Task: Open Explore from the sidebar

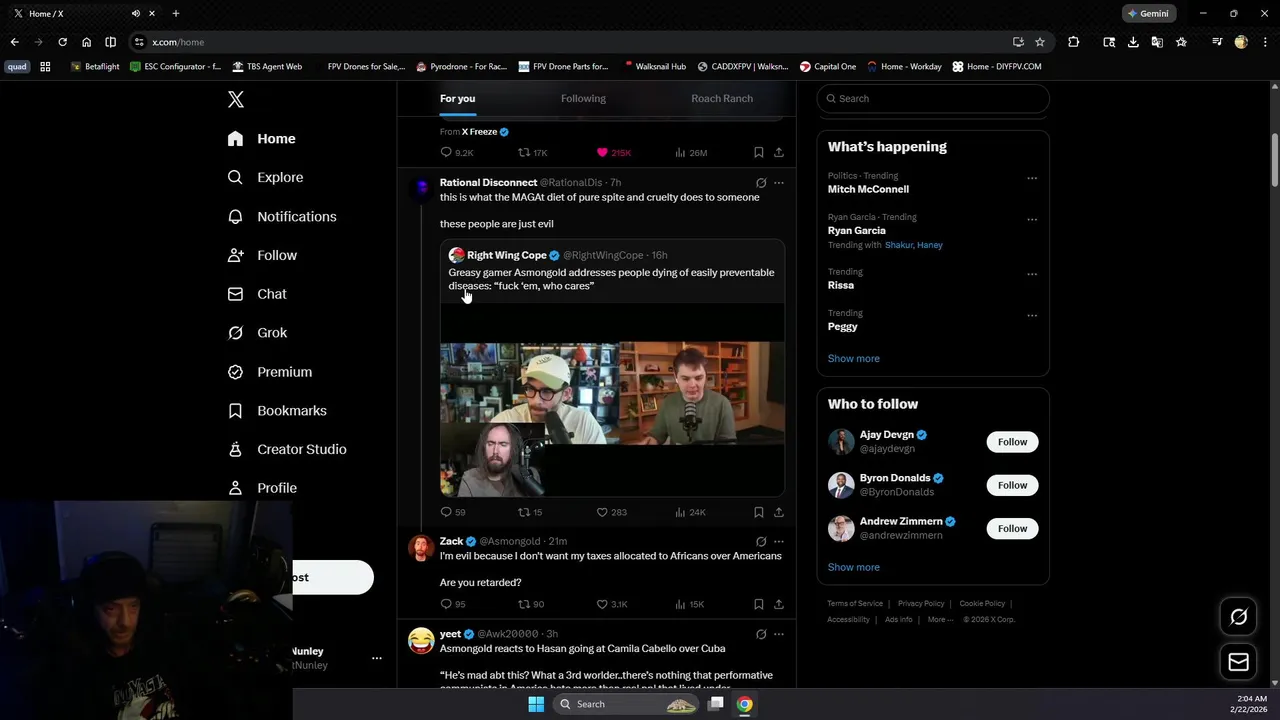Action: coord(265,177)
